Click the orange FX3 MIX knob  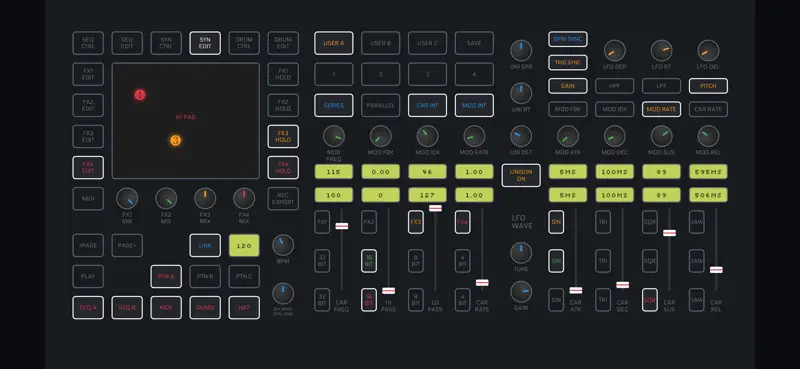click(x=205, y=199)
